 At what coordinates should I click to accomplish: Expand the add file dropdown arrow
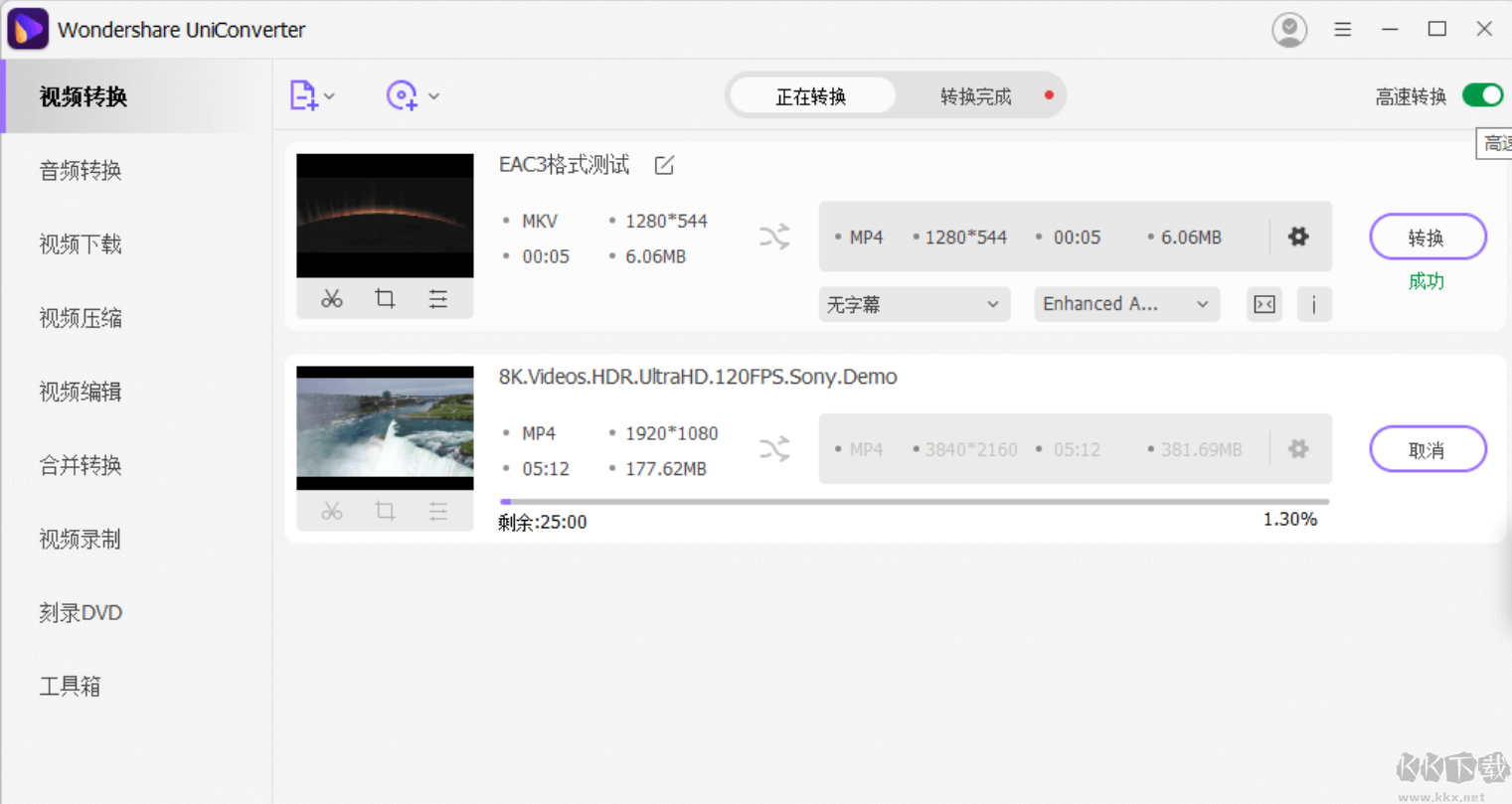click(330, 96)
